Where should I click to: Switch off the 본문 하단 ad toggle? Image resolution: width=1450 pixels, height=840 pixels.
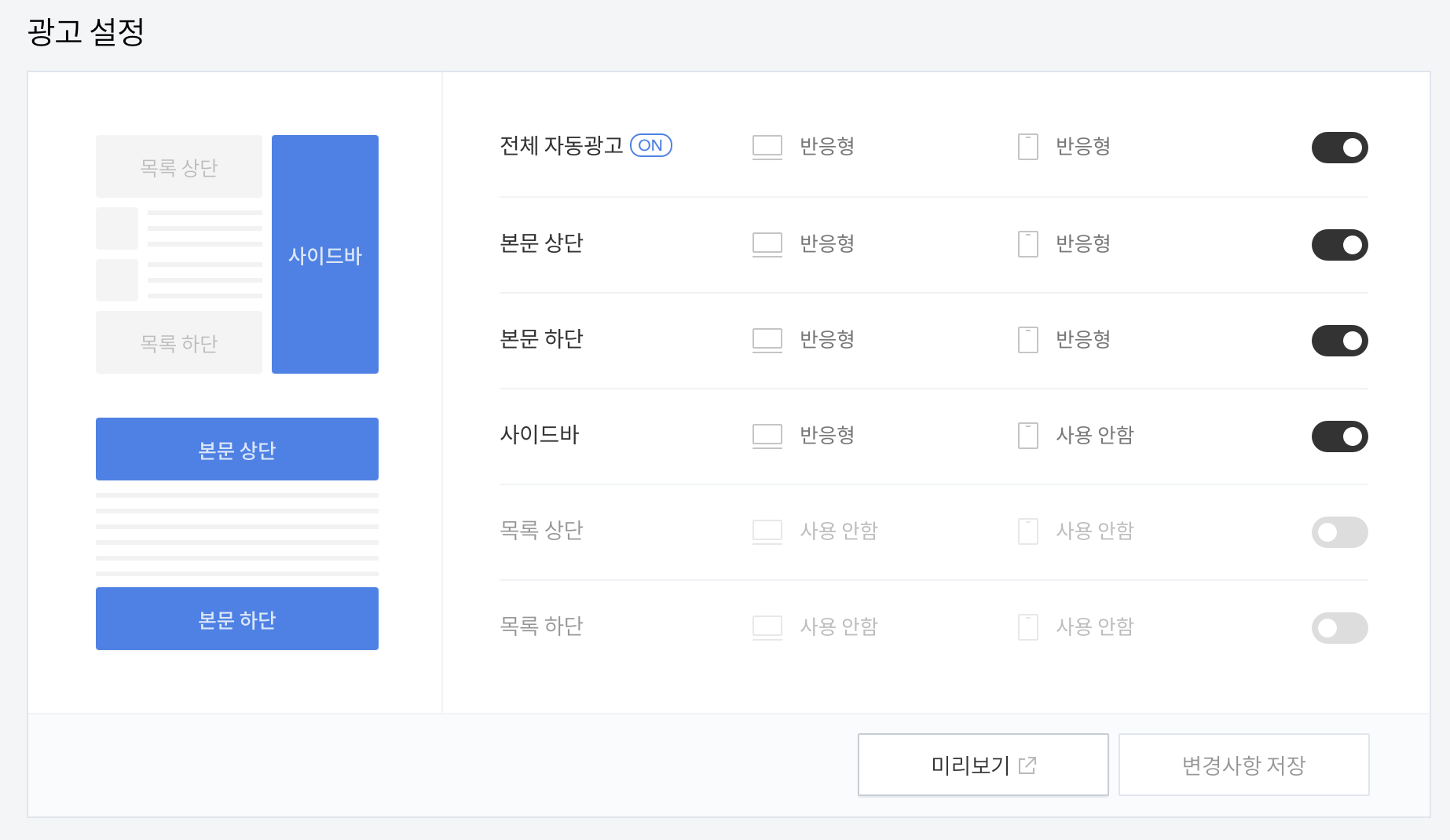[1340, 341]
